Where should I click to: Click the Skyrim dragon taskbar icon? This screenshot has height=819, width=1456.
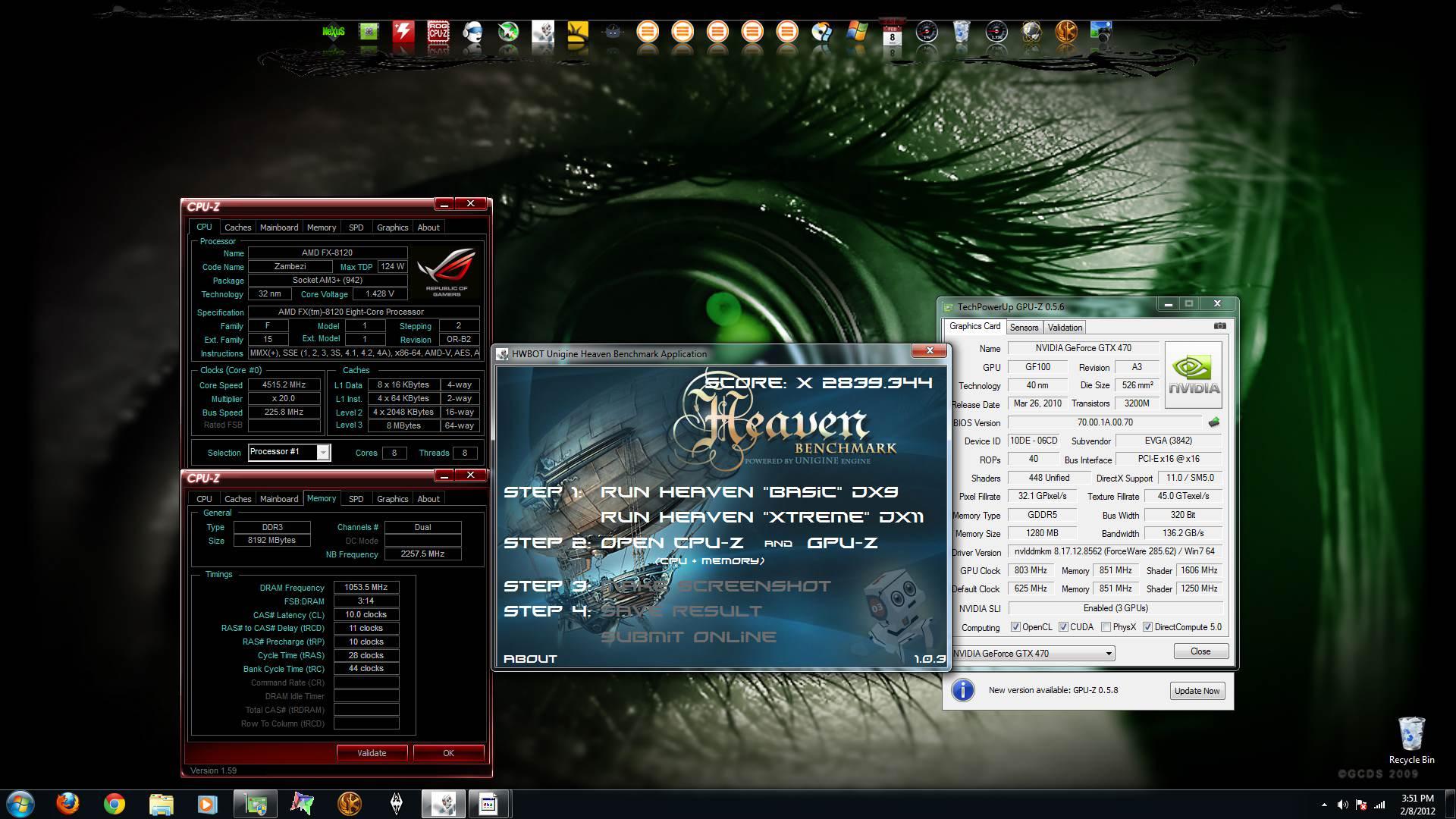[x=396, y=804]
